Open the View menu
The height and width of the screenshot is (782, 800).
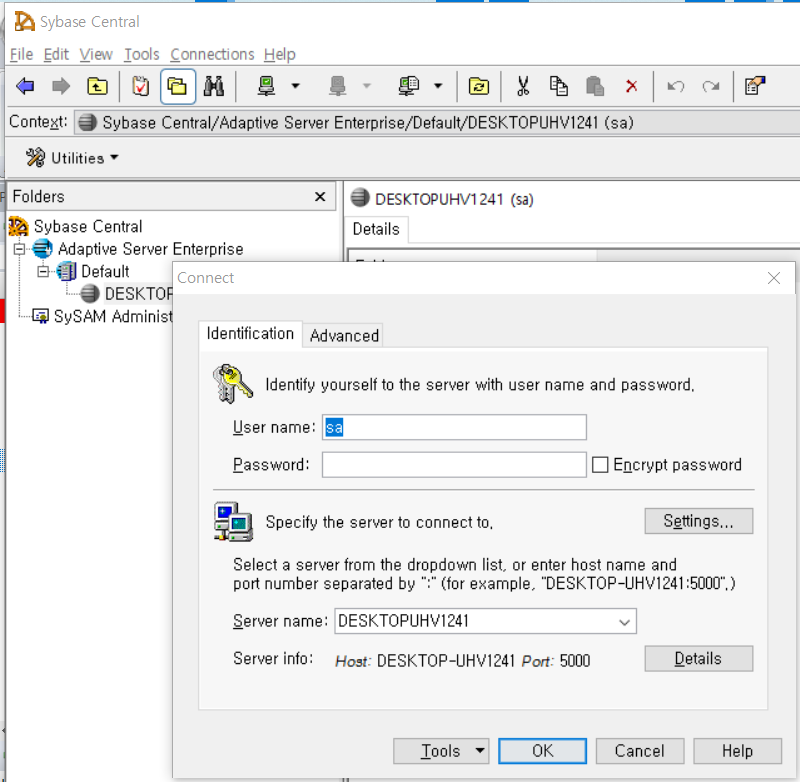point(96,54)
